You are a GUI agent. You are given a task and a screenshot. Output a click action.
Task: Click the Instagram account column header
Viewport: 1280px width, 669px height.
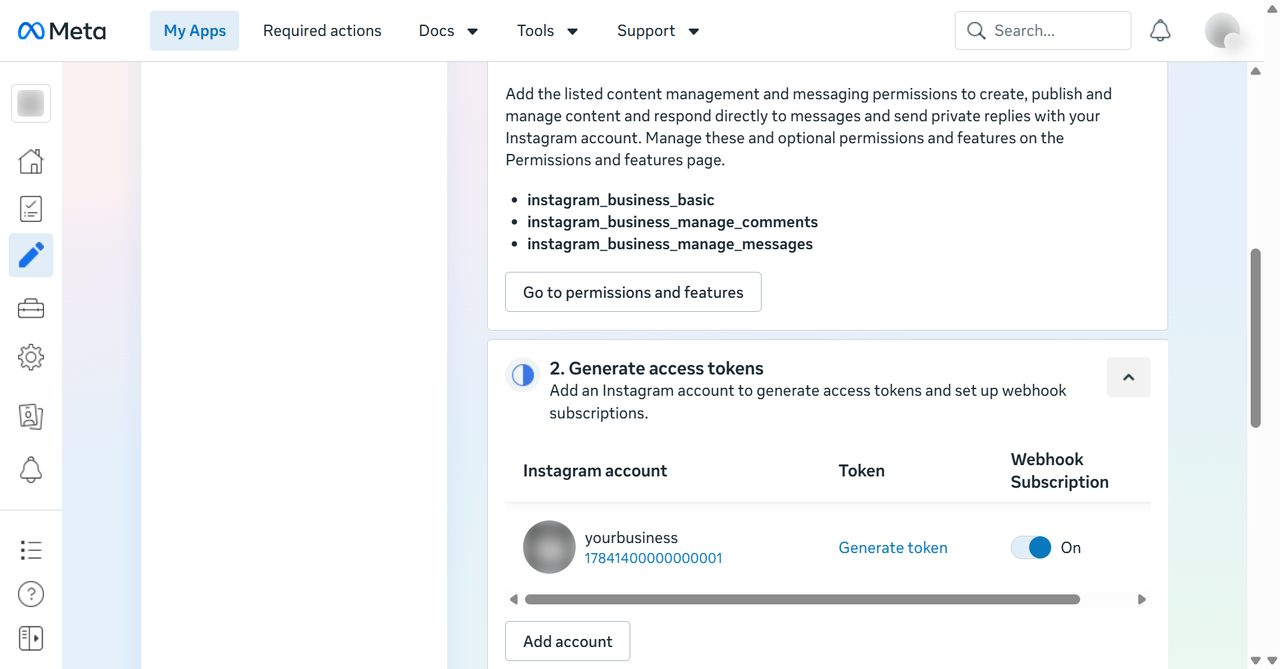(595, 470)
